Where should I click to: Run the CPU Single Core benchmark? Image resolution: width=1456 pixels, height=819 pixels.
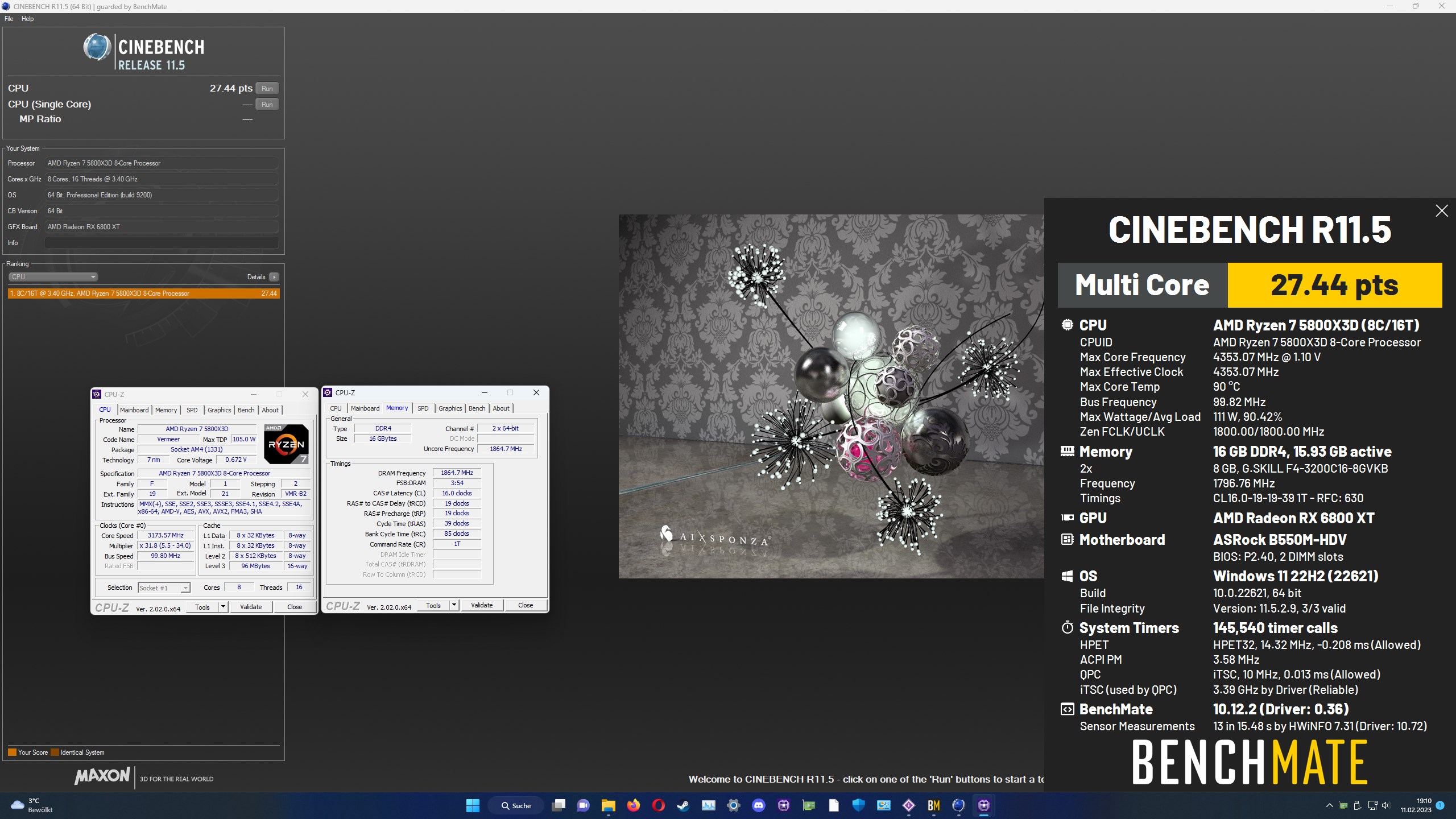[x=267, y=104]
